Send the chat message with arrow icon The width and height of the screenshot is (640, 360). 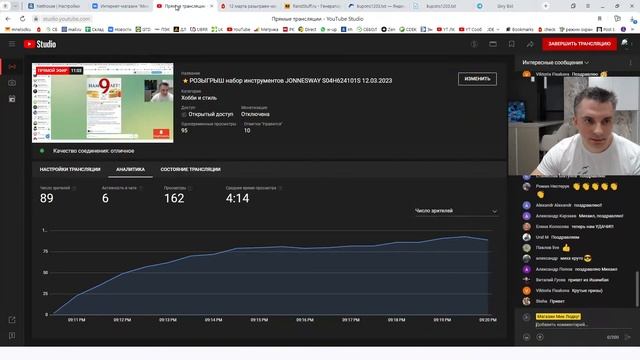click(x=628, y=337)
